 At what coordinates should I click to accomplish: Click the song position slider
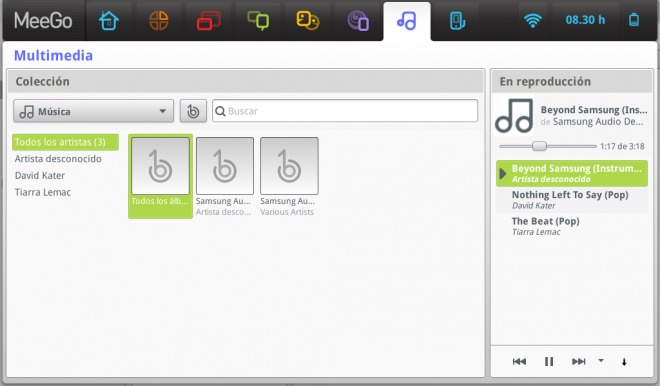(548, 146)
